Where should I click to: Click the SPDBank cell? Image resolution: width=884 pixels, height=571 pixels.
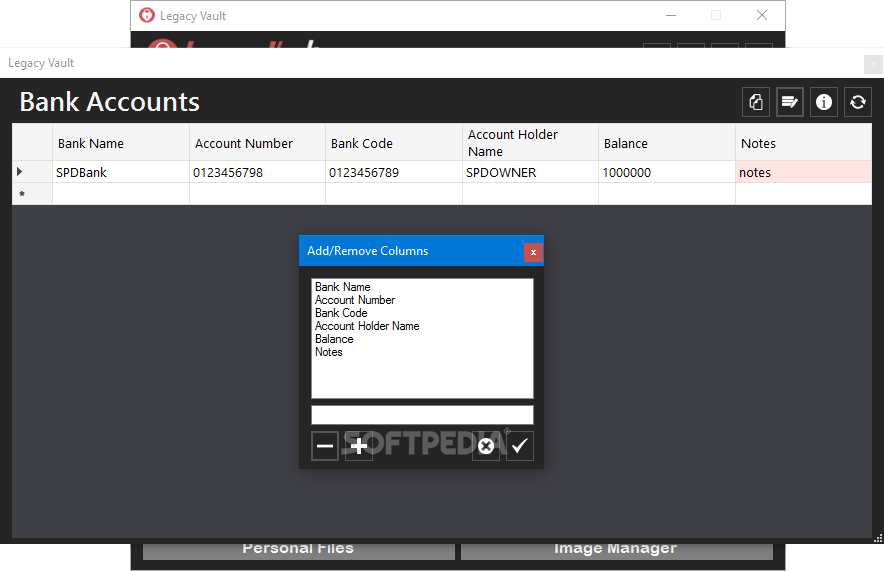coord(121,172)
